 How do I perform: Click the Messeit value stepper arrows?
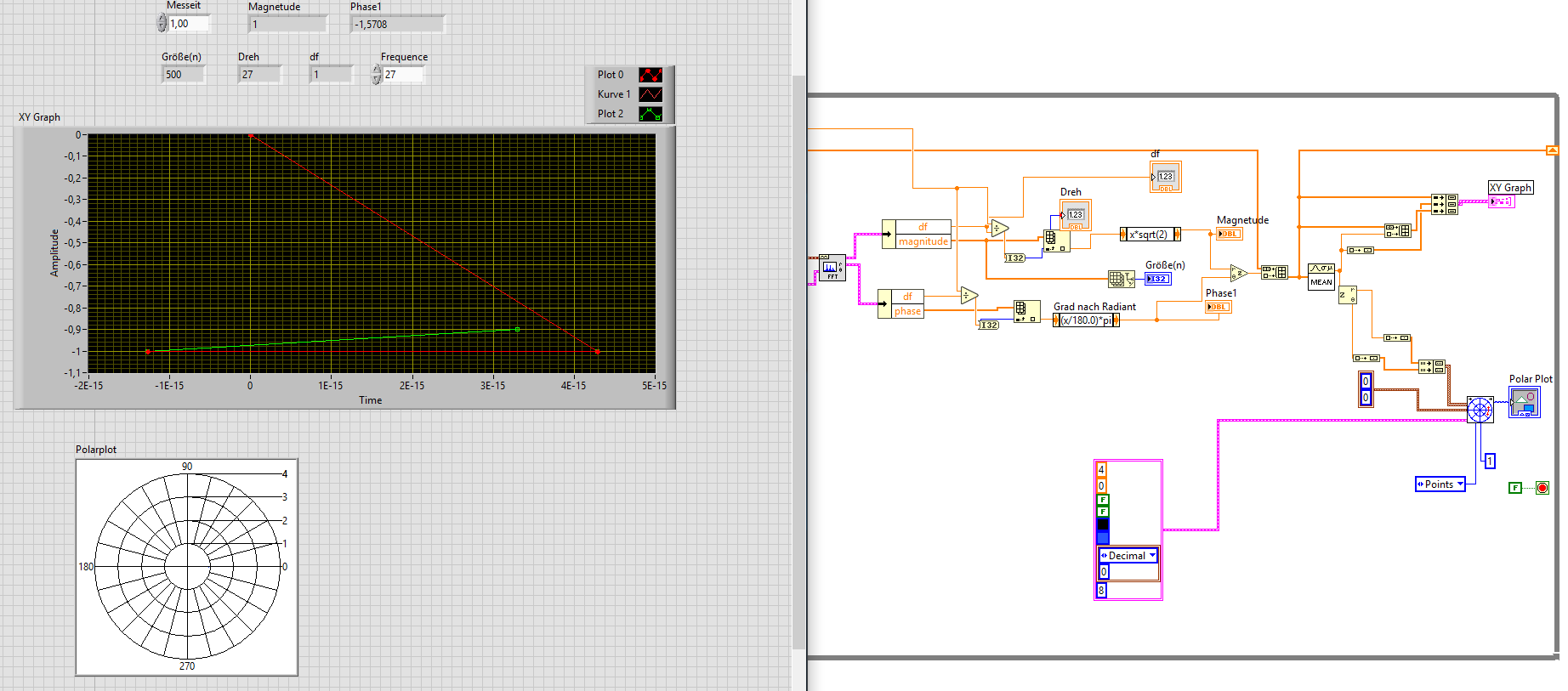pos(162,24)
